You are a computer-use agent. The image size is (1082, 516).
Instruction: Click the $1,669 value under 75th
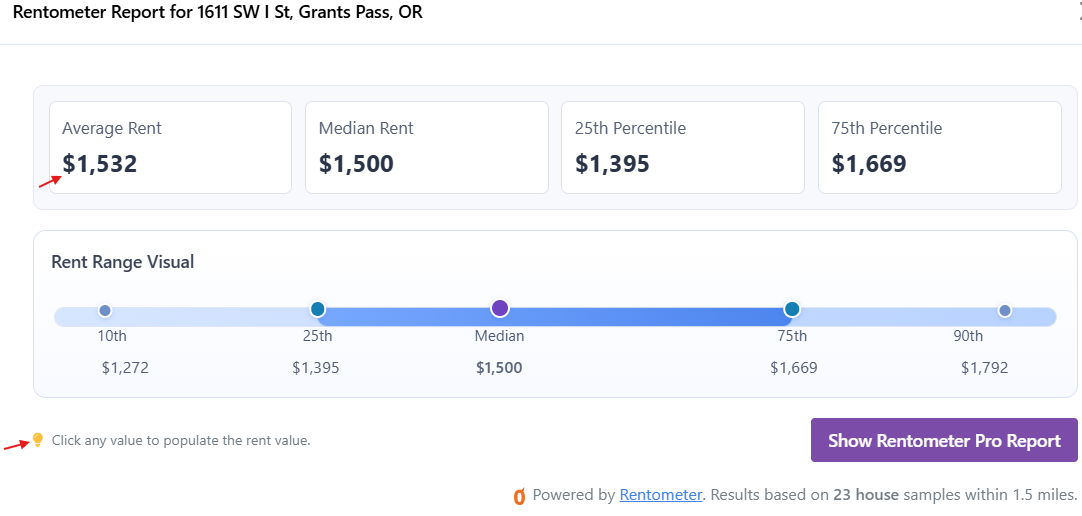(794, 368)
